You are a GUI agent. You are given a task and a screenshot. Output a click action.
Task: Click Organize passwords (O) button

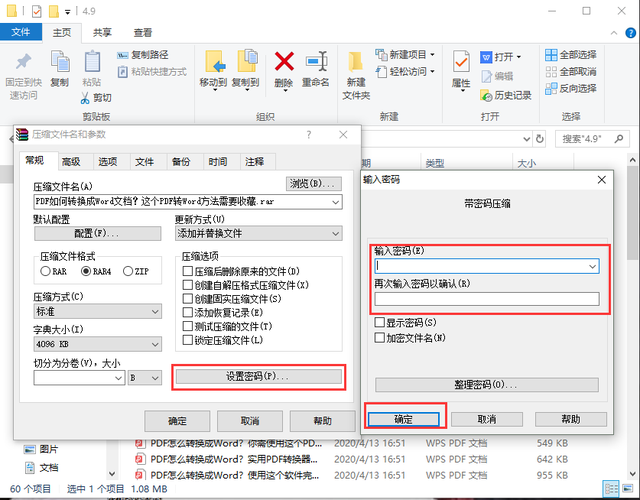click(487, 384)
